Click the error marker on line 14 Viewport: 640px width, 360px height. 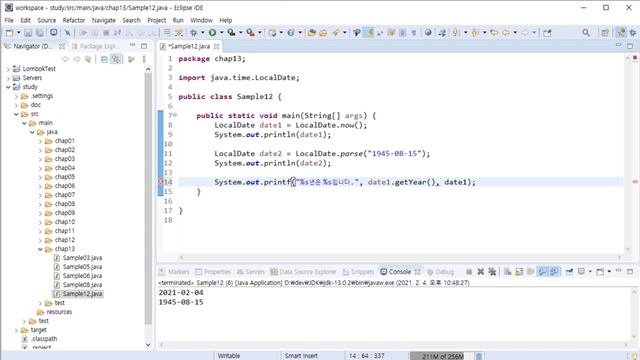(x=160, y=182)
